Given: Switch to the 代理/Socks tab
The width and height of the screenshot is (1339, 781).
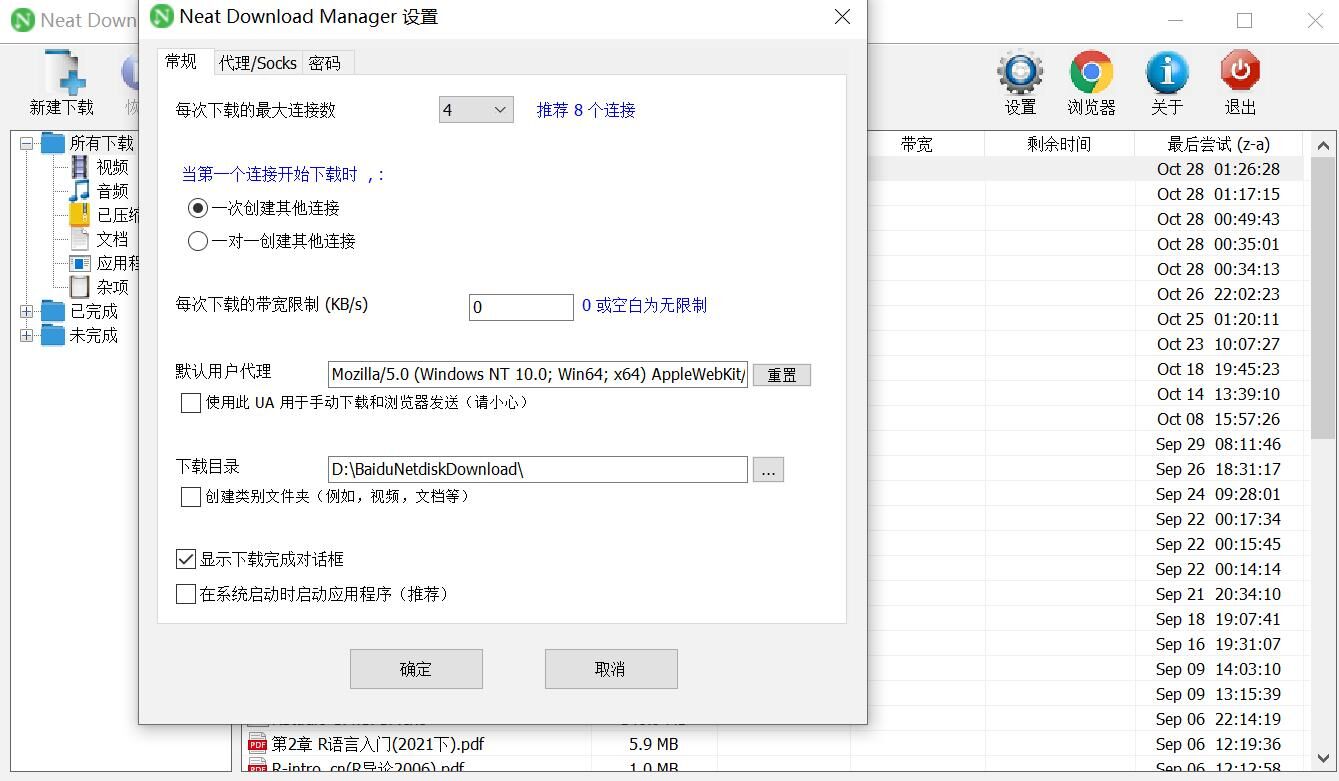Looking at the screenshot, I should point(258,63).
